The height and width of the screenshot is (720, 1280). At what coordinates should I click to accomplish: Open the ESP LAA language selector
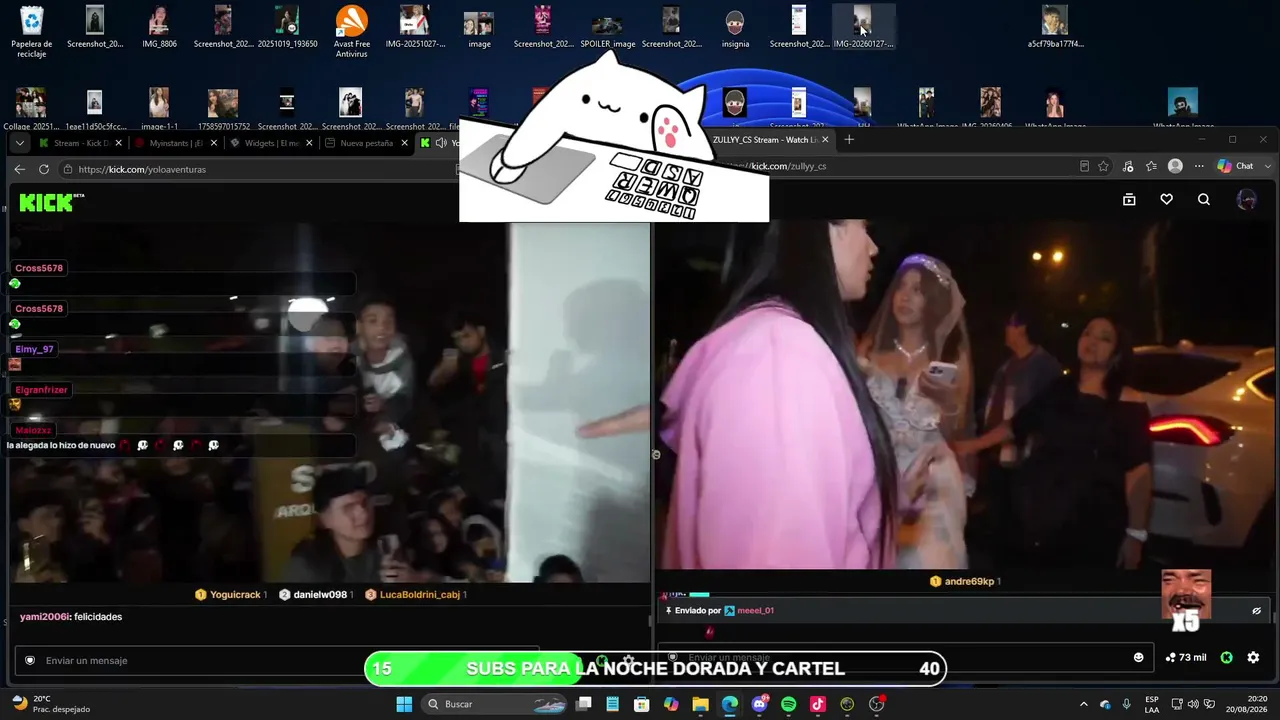[x=1152, y=704]
